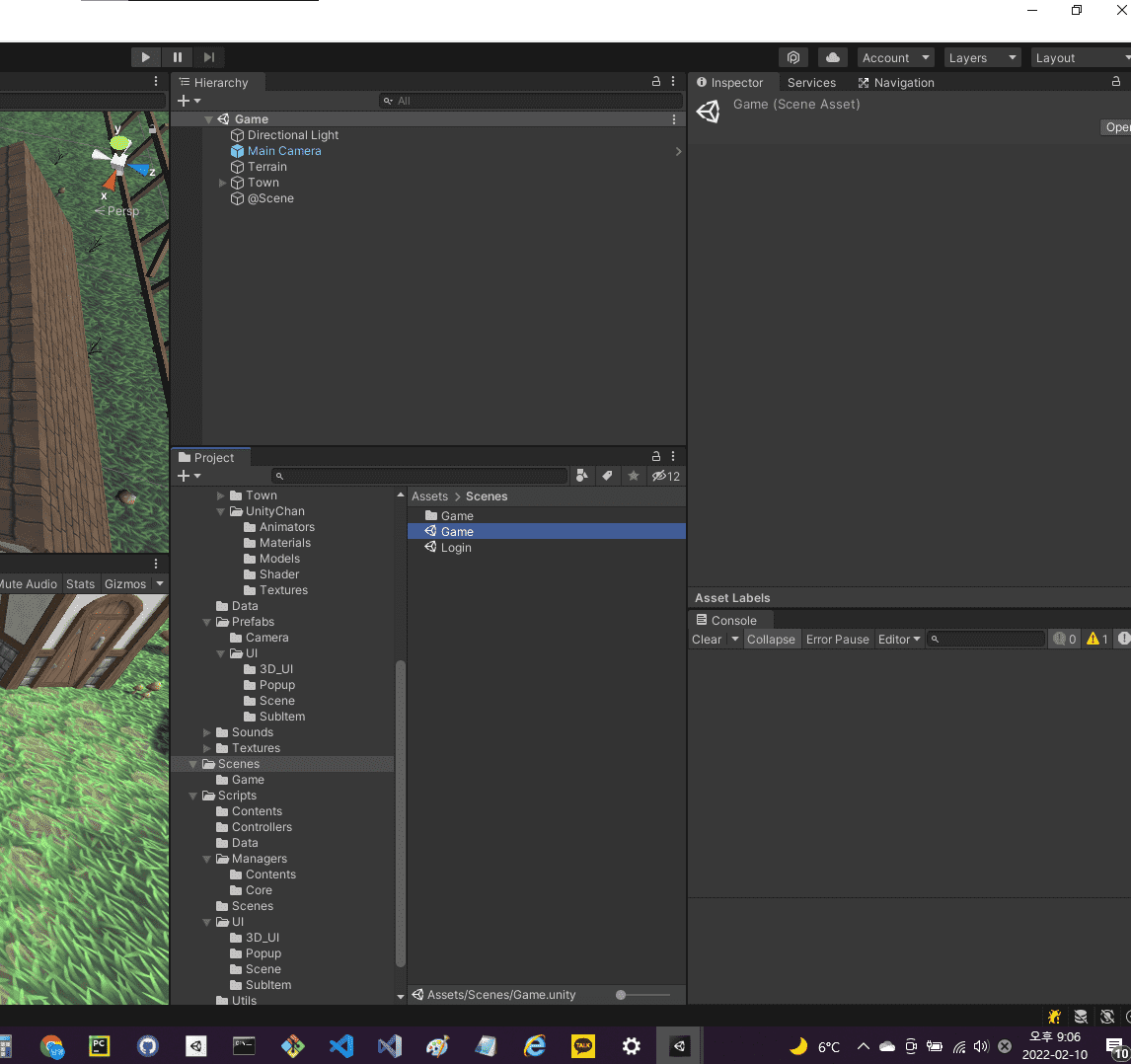
Task: Switch to the Navigation tab
Action: (896, 83)
